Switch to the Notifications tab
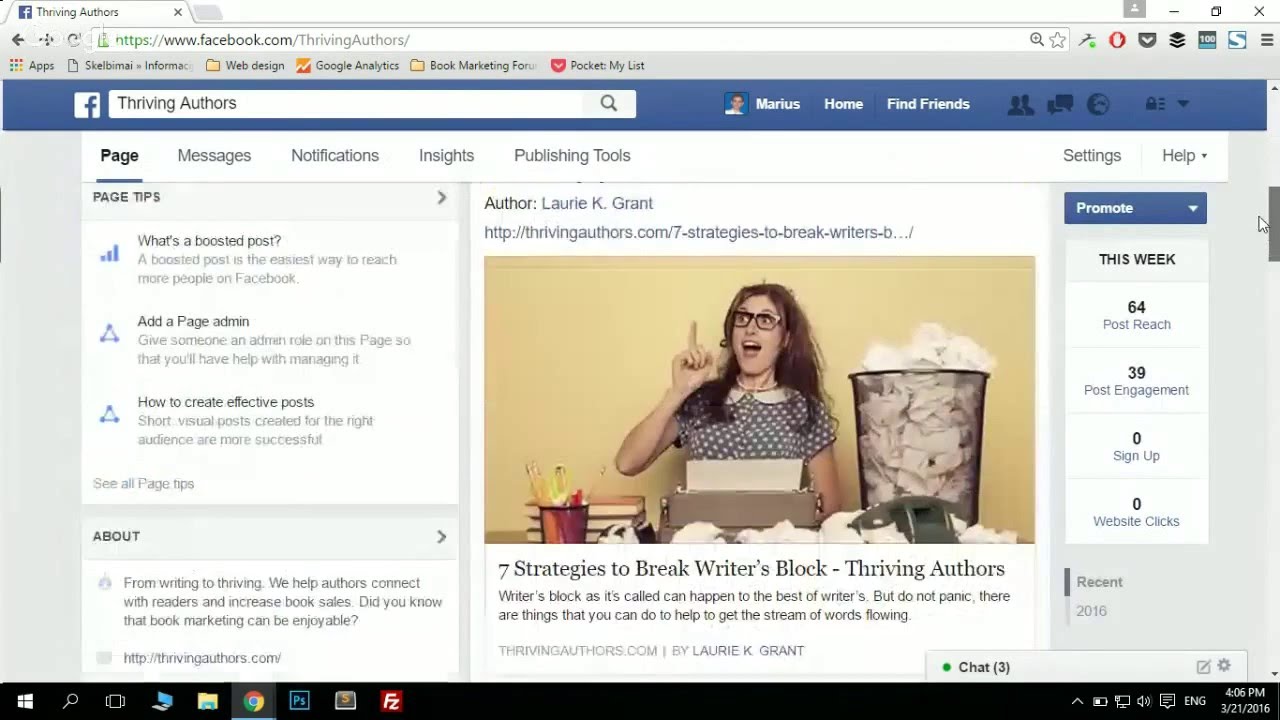 (x=335, y=156)
